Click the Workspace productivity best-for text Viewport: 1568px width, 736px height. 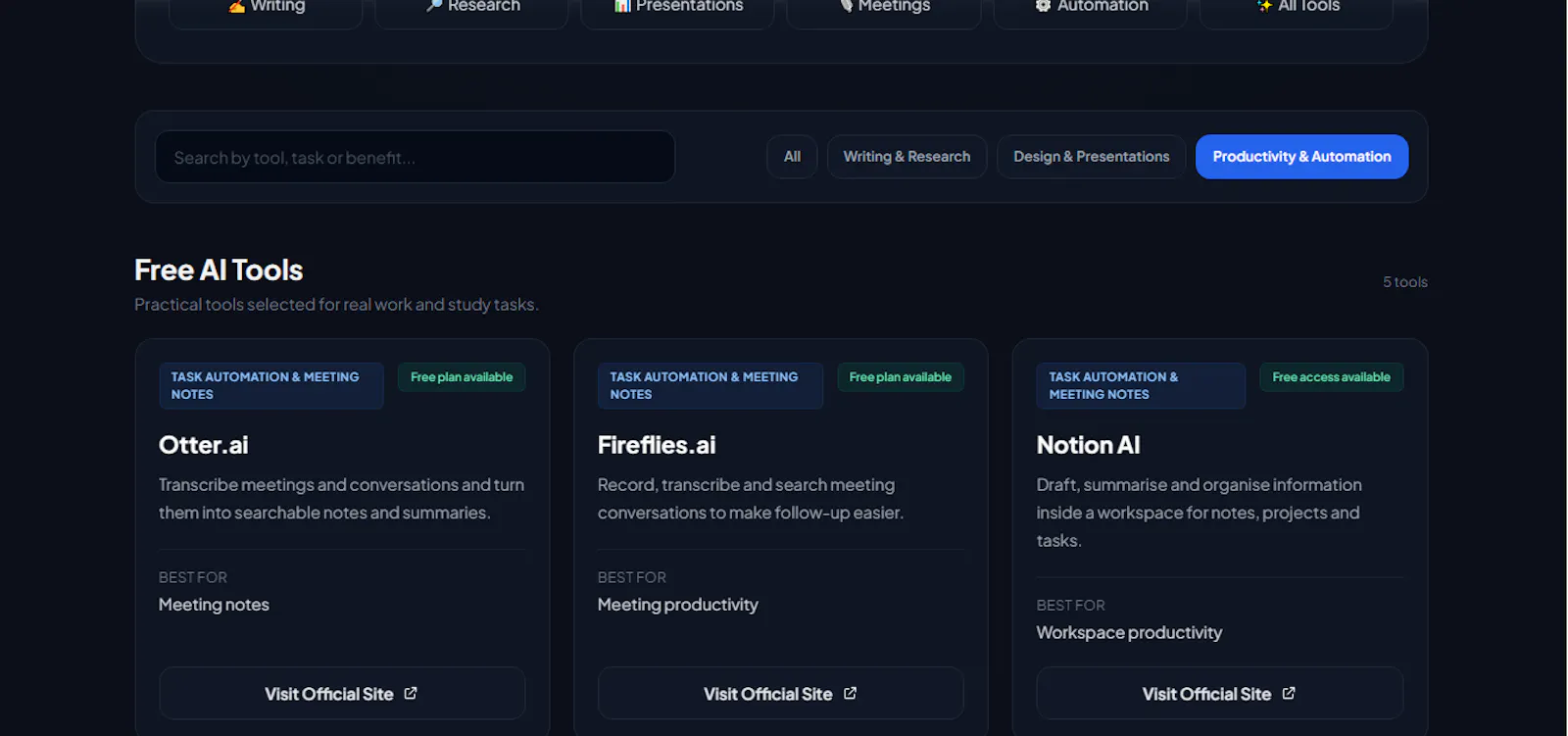(1129, 633)
